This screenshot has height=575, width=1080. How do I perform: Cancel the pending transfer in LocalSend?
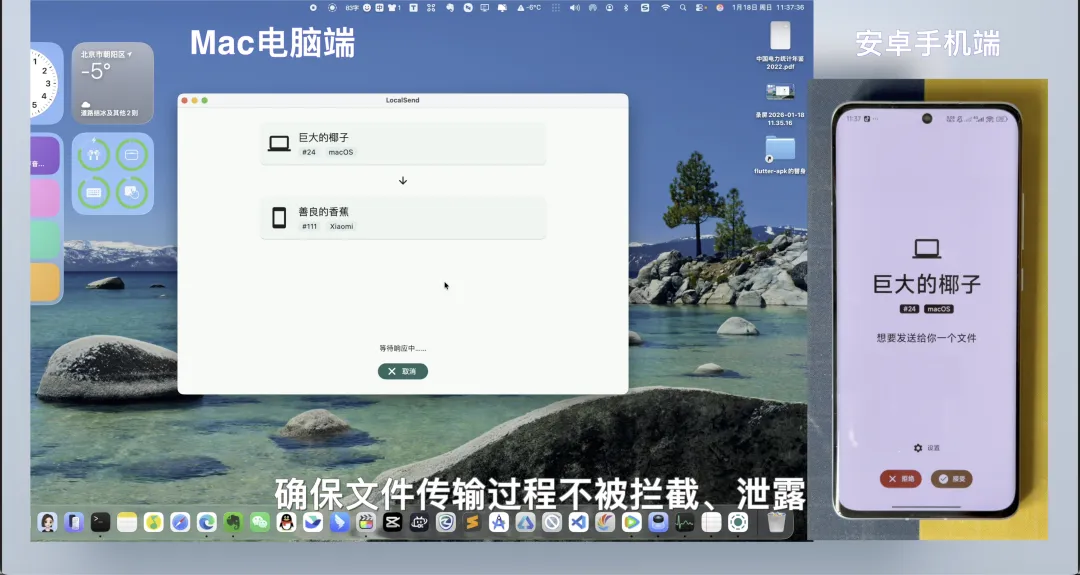403,371
